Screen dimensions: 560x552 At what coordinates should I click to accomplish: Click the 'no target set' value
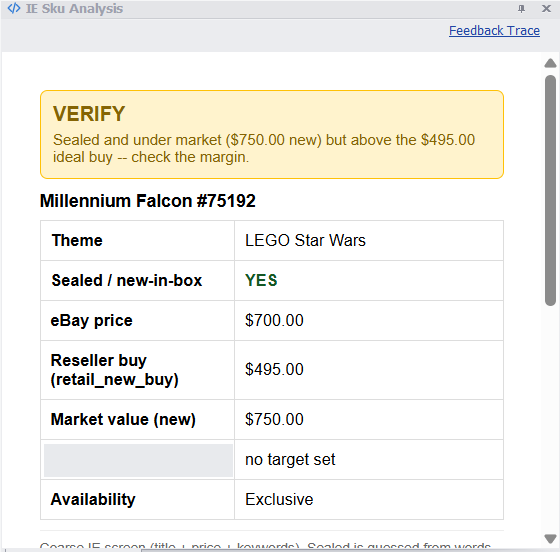coord(290,460)
